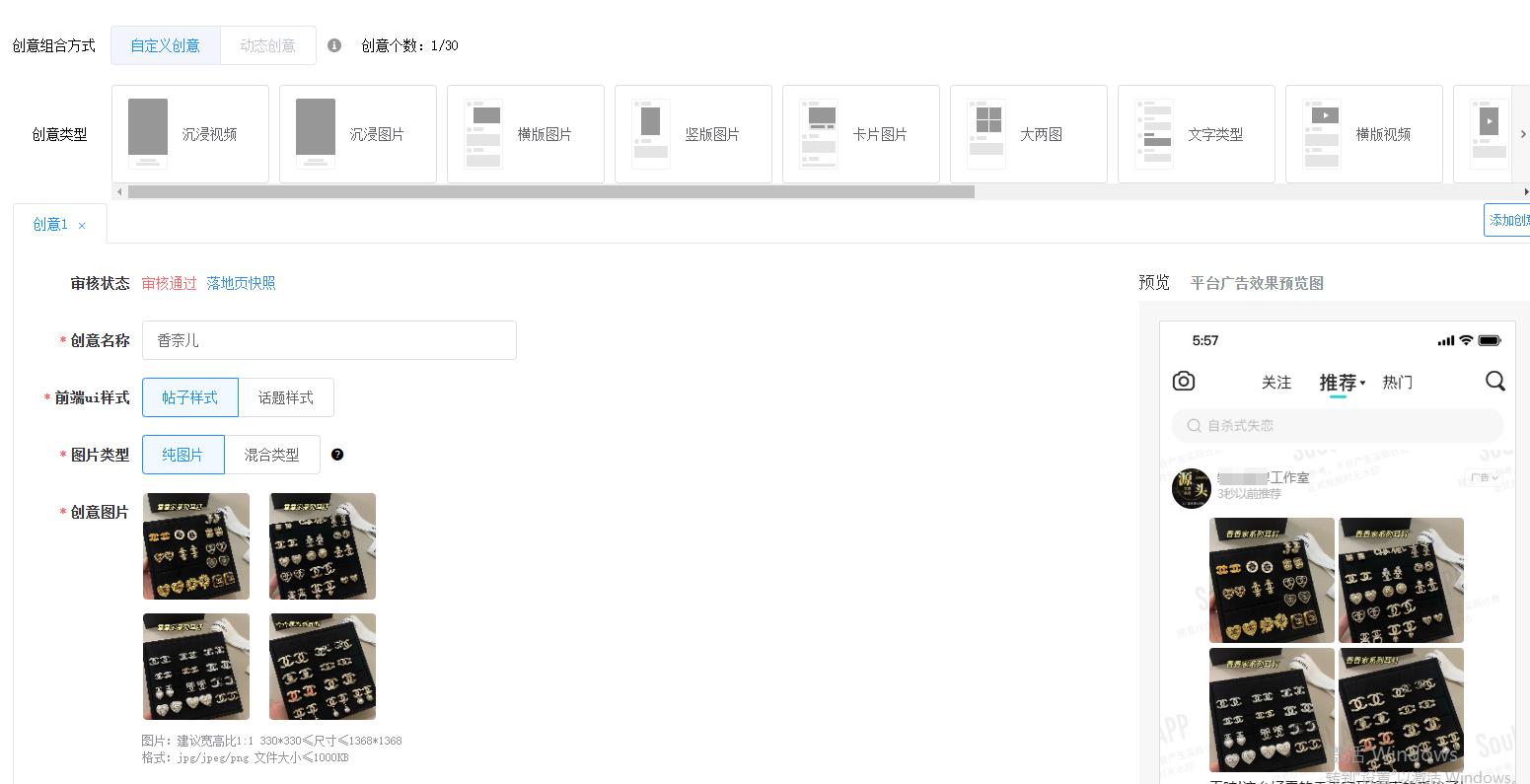Focus the 创意名称 input field

coord(329,340)
